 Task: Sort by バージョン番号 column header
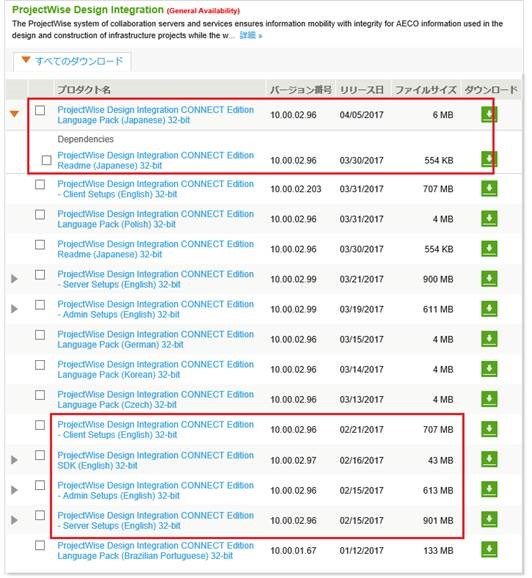(x=300, y=90)
